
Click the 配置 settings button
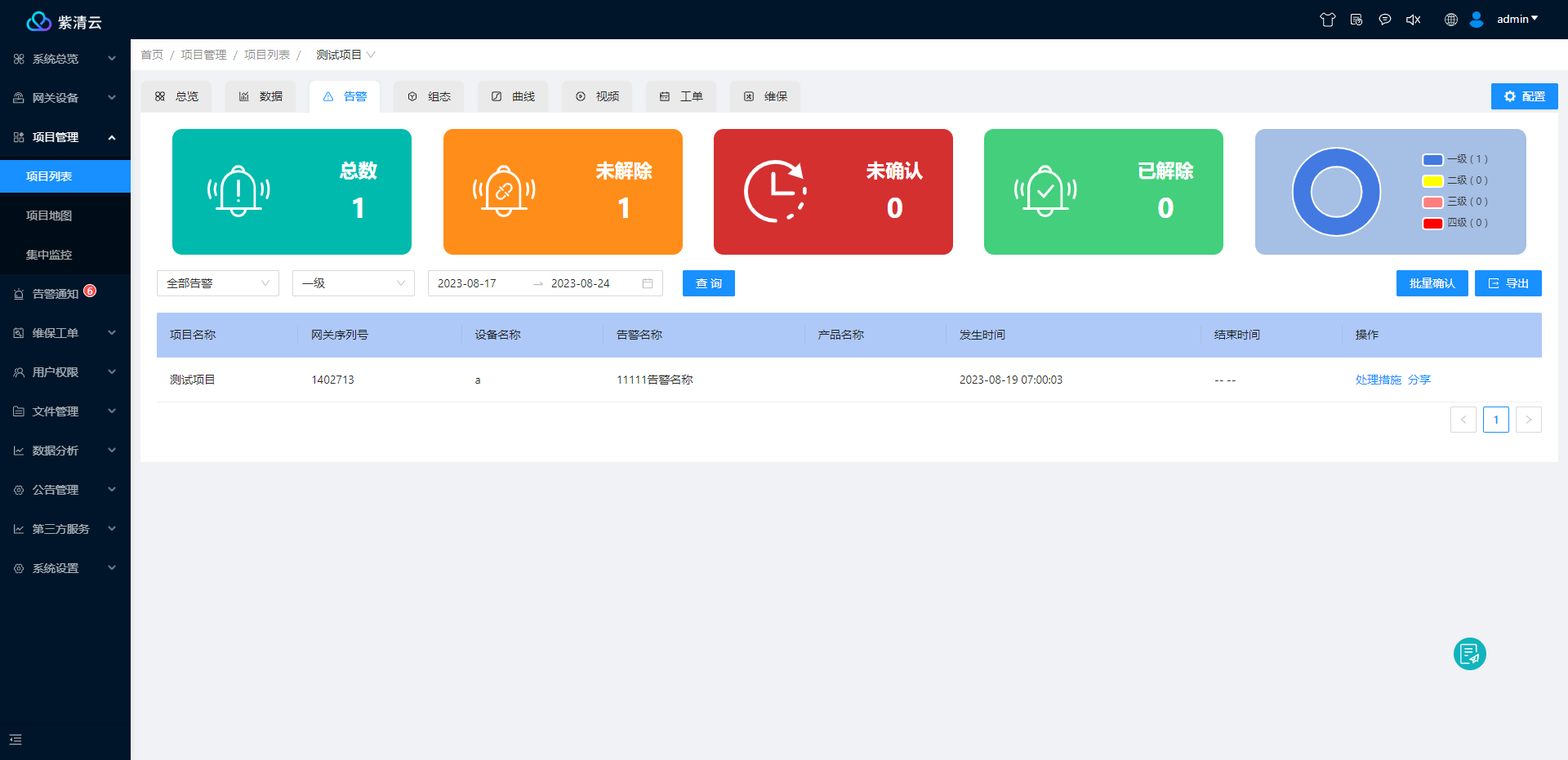click(1524, 96)
